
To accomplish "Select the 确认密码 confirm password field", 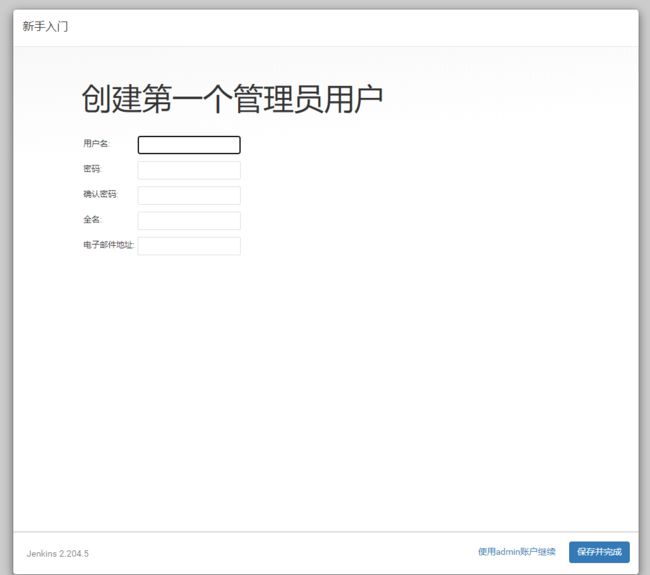I will (x=189, y=196).
